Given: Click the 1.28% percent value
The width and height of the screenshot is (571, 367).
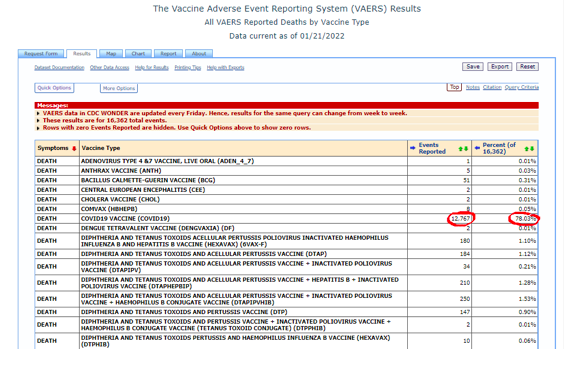Looking at the screenshot, I should pos(527,283).
